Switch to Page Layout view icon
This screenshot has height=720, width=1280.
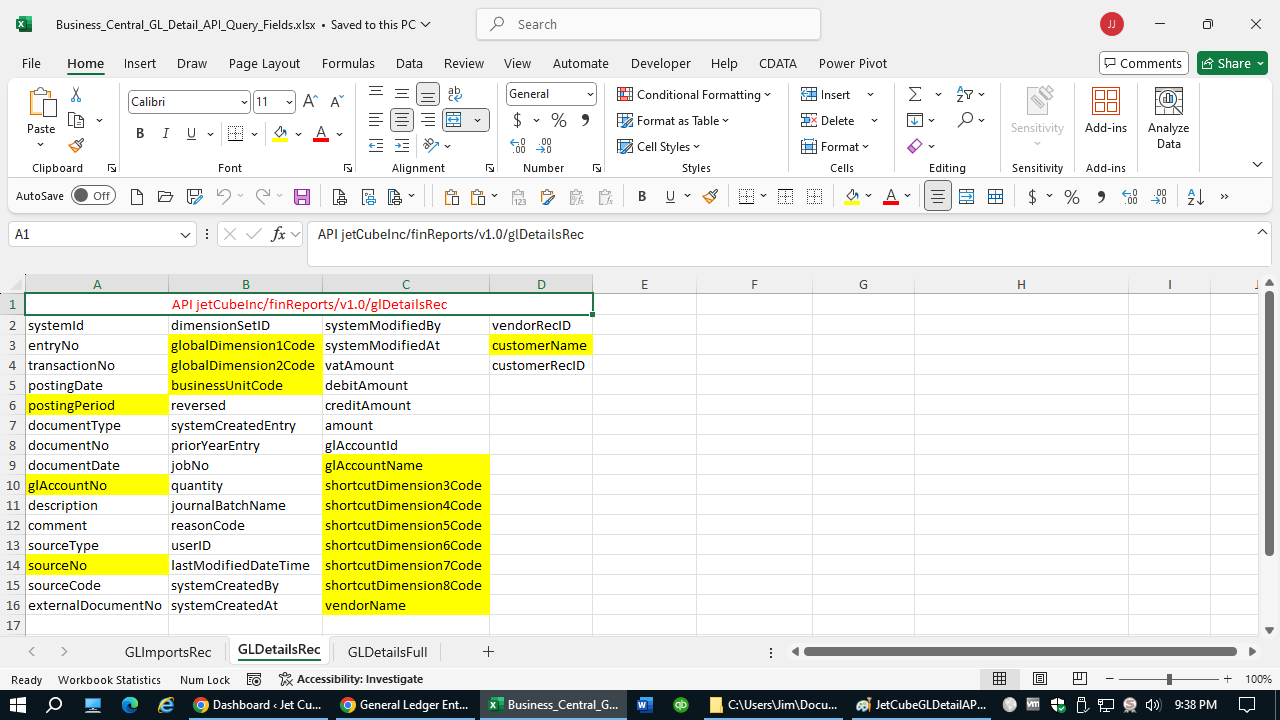pos(1039,679)
